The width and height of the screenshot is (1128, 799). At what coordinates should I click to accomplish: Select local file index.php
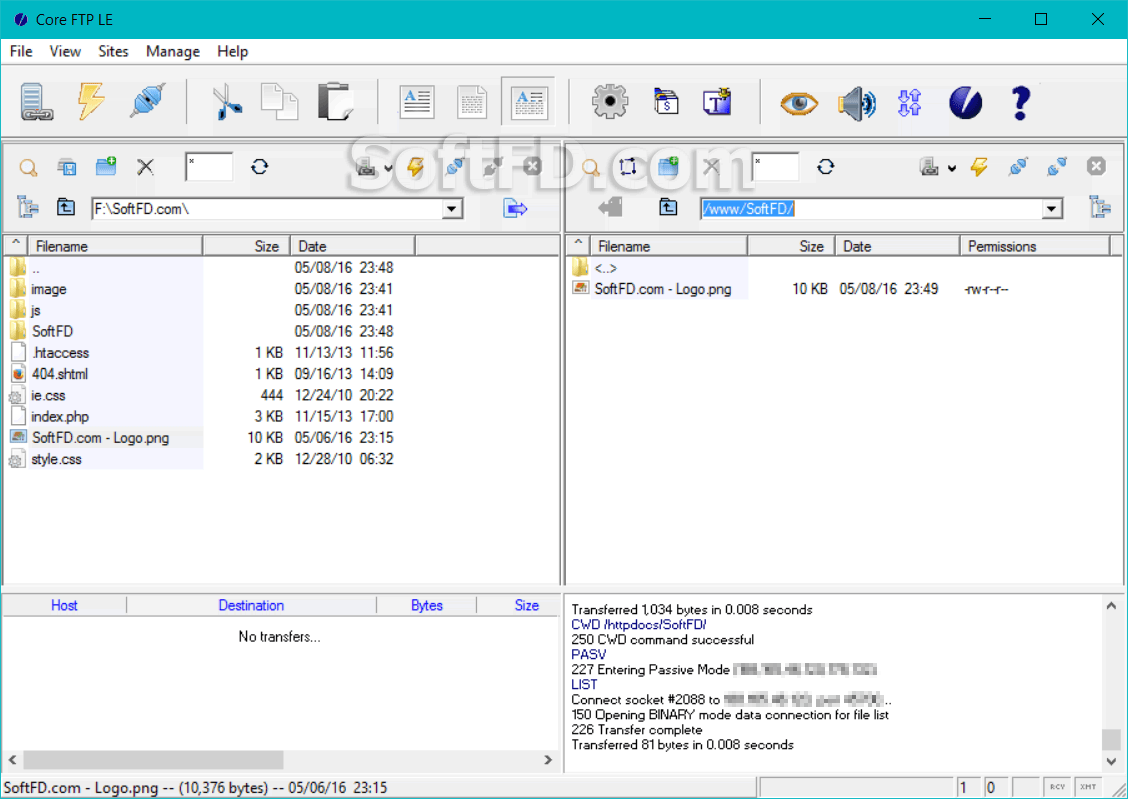pos(60,416)
